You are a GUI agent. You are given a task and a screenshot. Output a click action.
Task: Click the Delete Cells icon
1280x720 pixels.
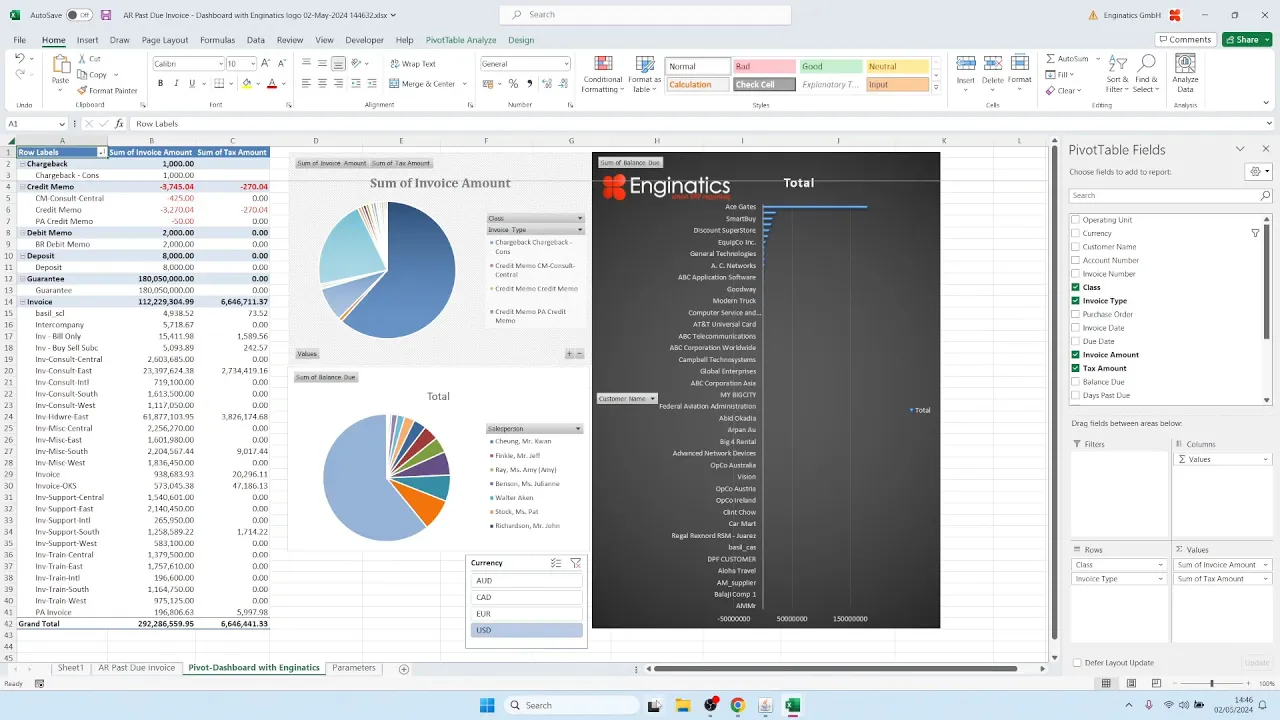pos(992,64)
